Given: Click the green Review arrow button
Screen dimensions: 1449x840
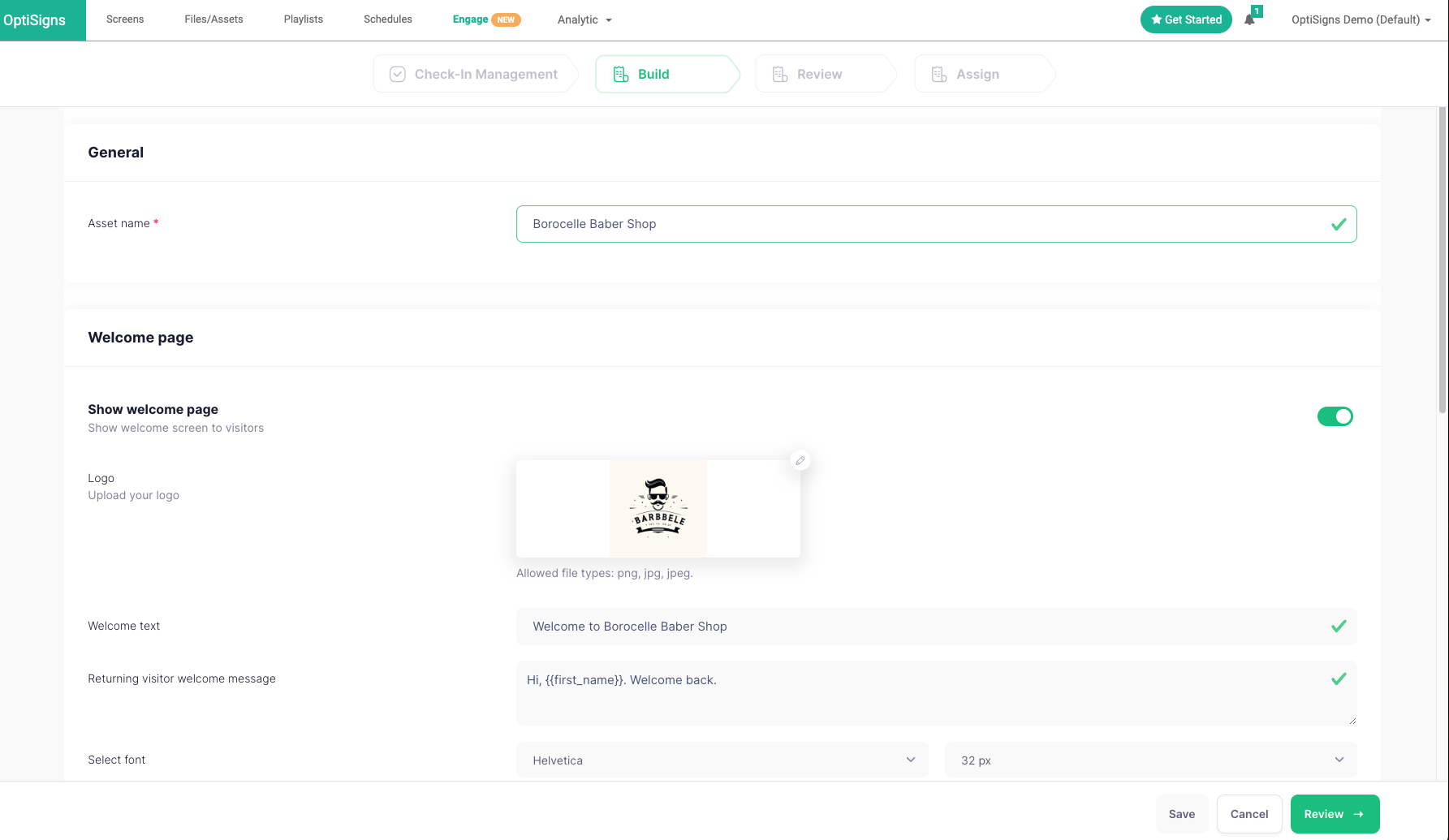Looking at the screenshot, I should point(1335,814).
